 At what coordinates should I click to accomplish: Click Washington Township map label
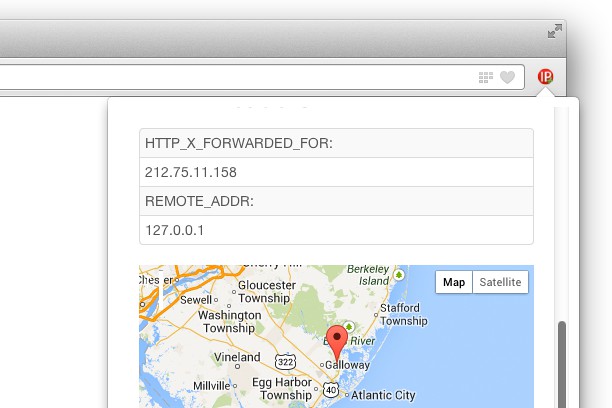230,321
